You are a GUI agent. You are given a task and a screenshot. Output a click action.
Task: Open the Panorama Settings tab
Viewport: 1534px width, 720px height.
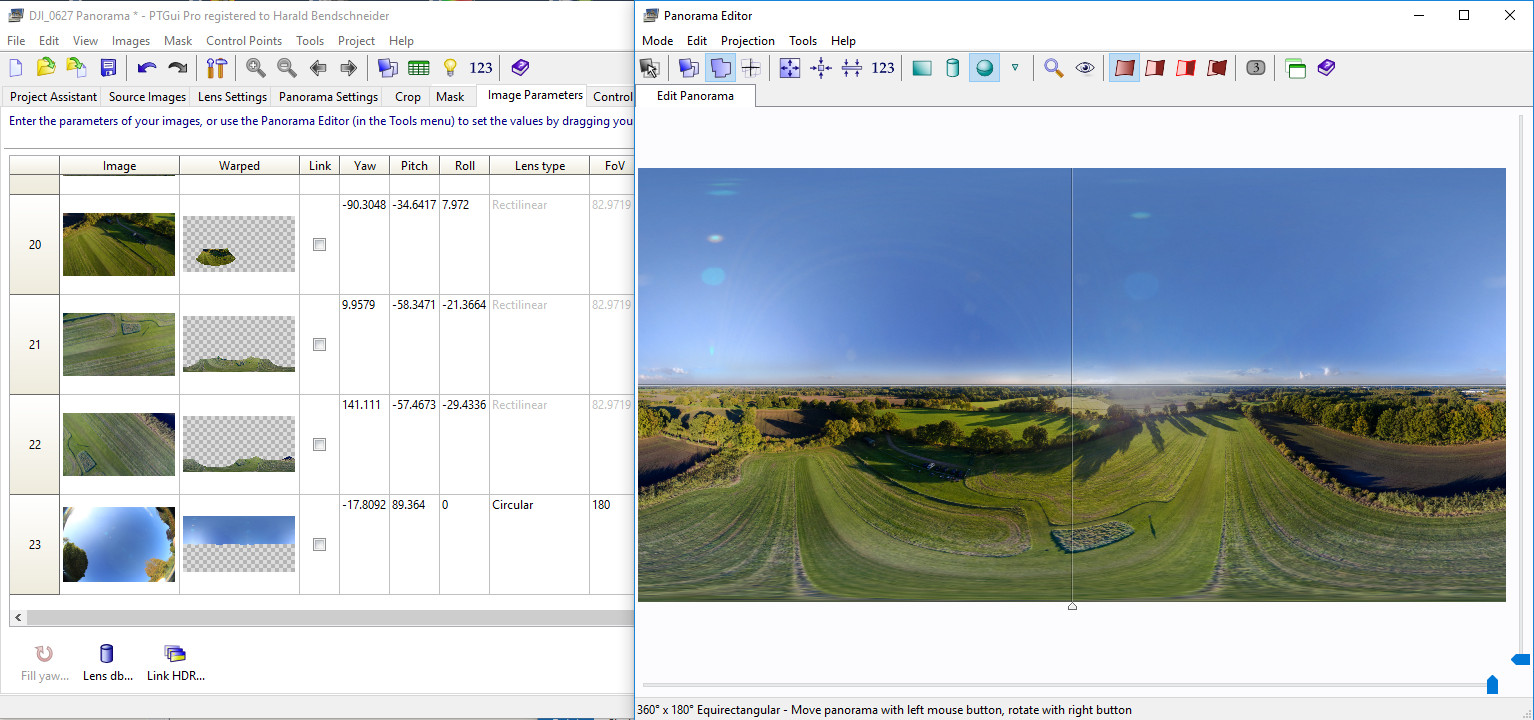click(328, 97)
